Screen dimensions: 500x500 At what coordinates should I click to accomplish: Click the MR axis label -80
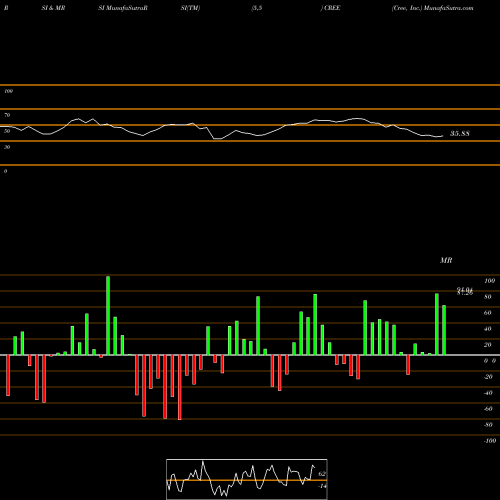coord(488,425)
